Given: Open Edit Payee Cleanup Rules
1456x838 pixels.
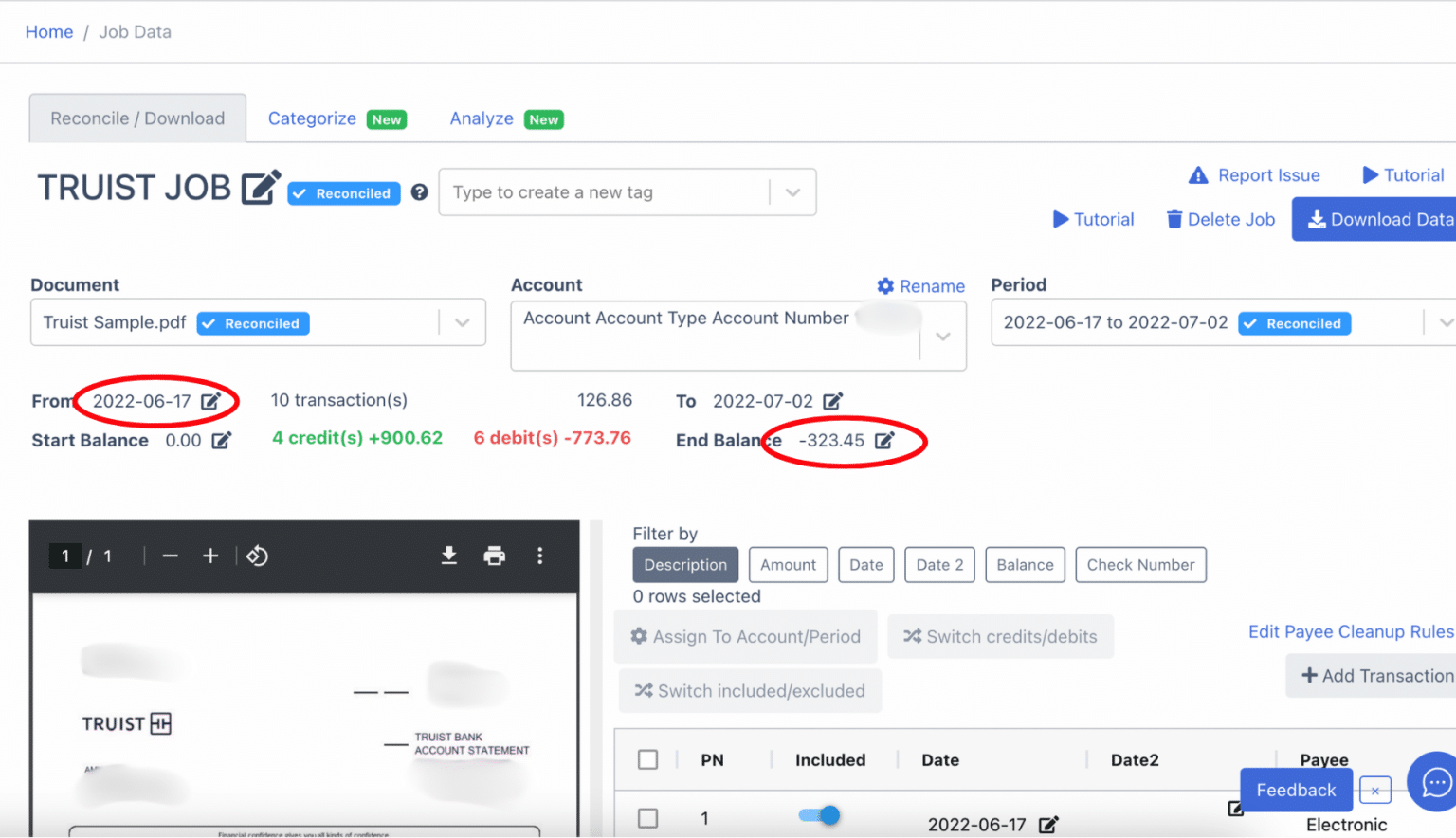Looking at the screenshot, I should (x=1350, y=631).
